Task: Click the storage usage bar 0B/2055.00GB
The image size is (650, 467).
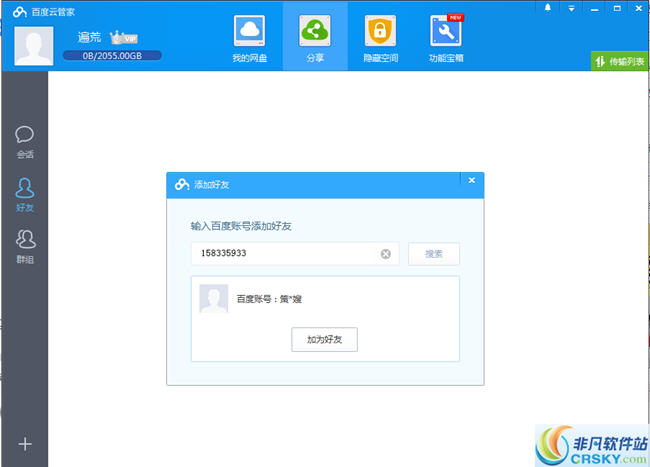Action: pos(112,56)
